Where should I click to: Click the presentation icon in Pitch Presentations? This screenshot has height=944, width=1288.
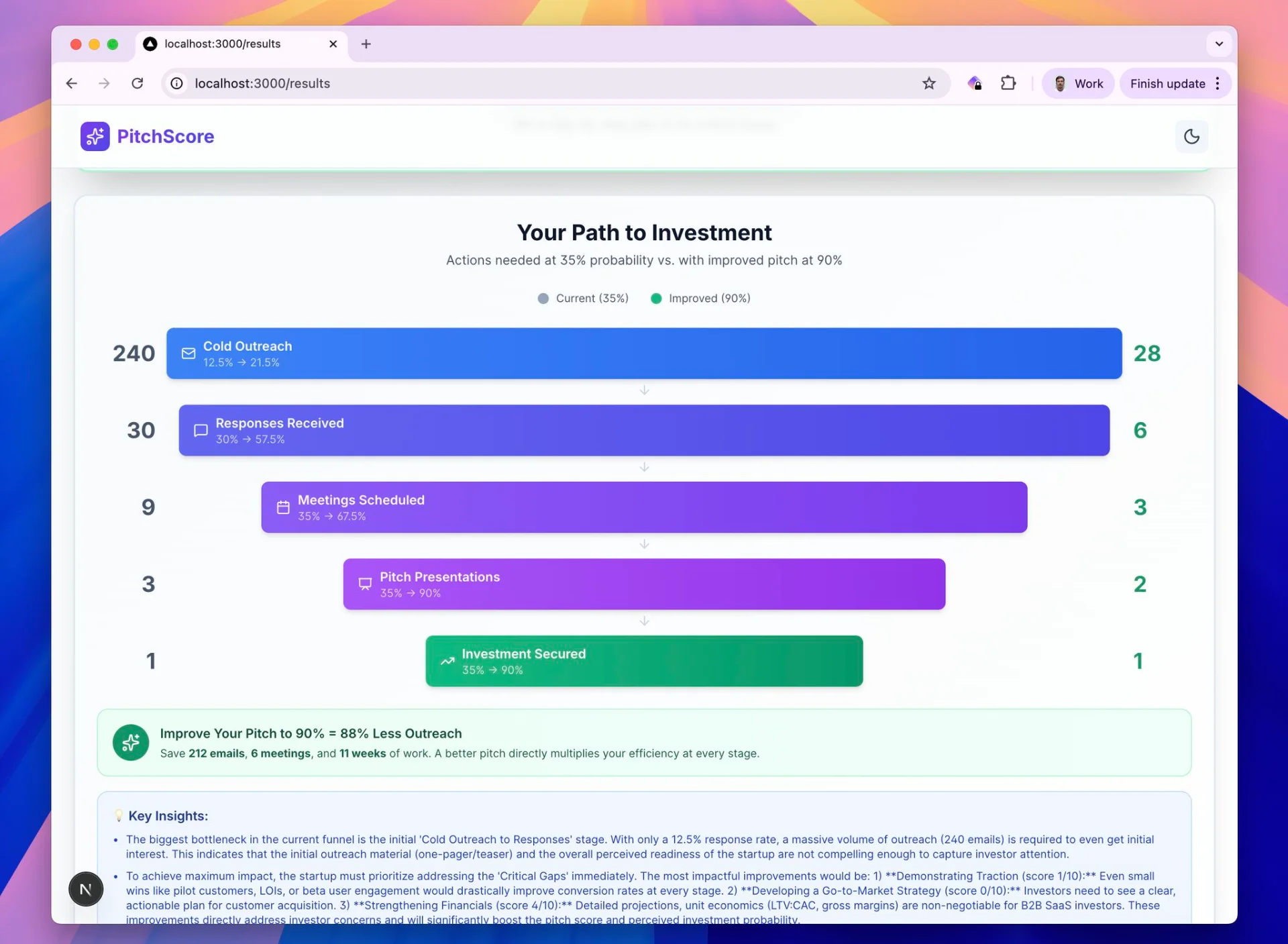point(365,584)
